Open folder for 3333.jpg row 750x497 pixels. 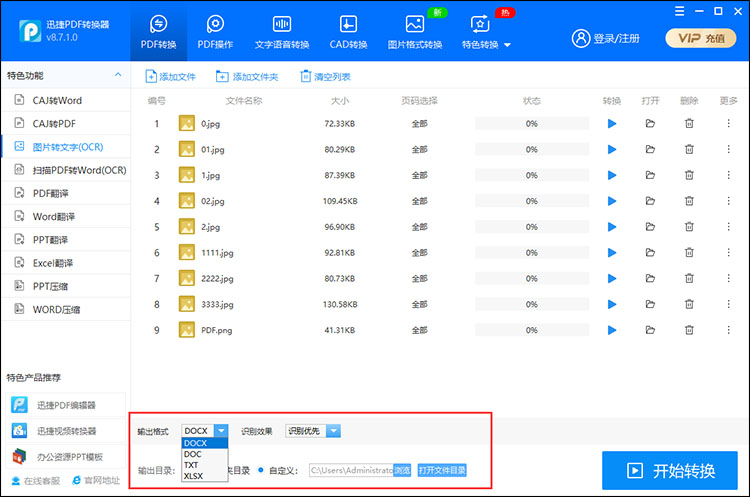click(650, 304)
